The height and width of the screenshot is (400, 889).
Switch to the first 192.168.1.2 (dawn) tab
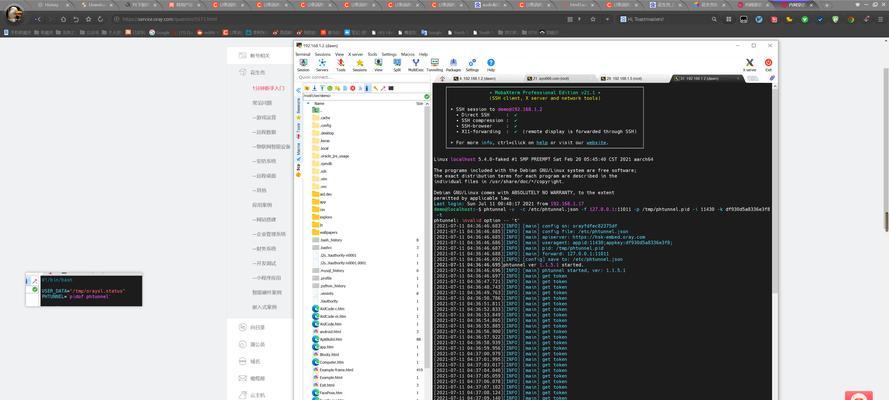pos(486,78)
